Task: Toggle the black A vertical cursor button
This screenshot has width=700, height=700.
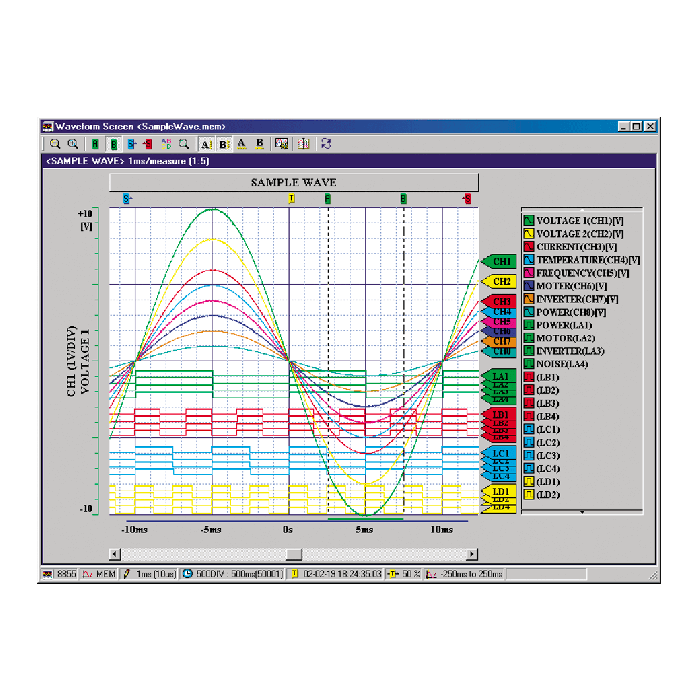Action: point(206,144)
